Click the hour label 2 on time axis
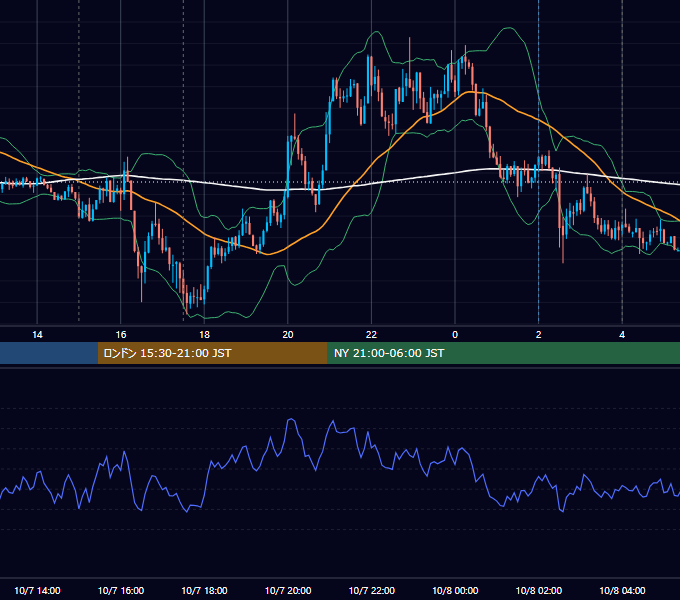The width and height of the screenshot is (680, 600). (539, 335)
